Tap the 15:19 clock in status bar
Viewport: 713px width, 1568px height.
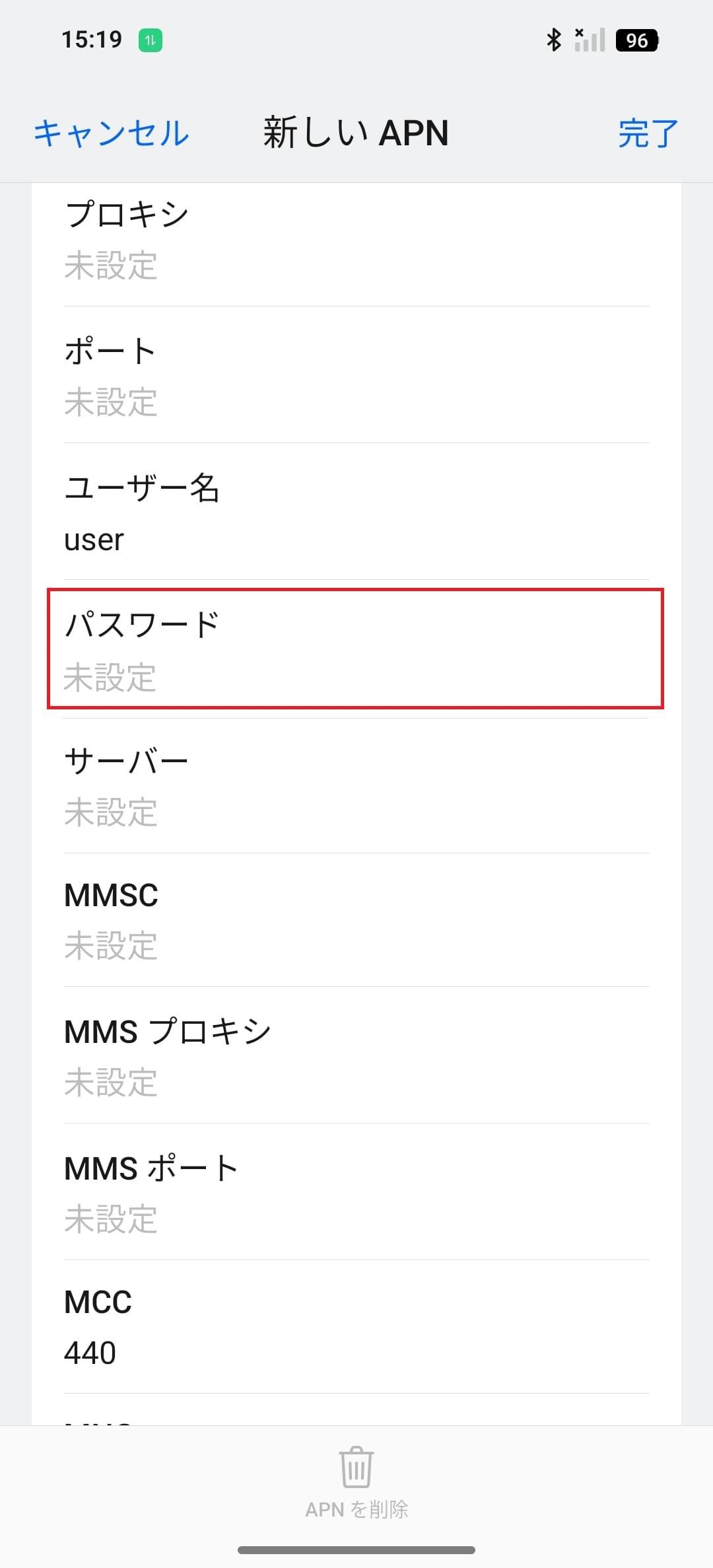pos(92,40)
